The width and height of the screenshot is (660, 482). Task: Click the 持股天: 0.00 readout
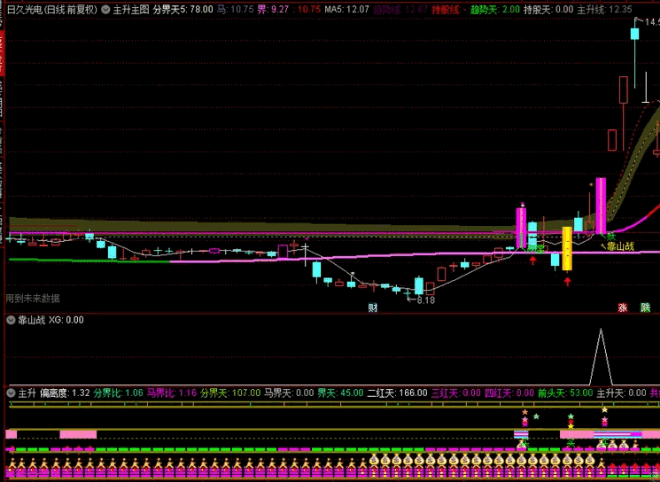(x=548, y=10)
